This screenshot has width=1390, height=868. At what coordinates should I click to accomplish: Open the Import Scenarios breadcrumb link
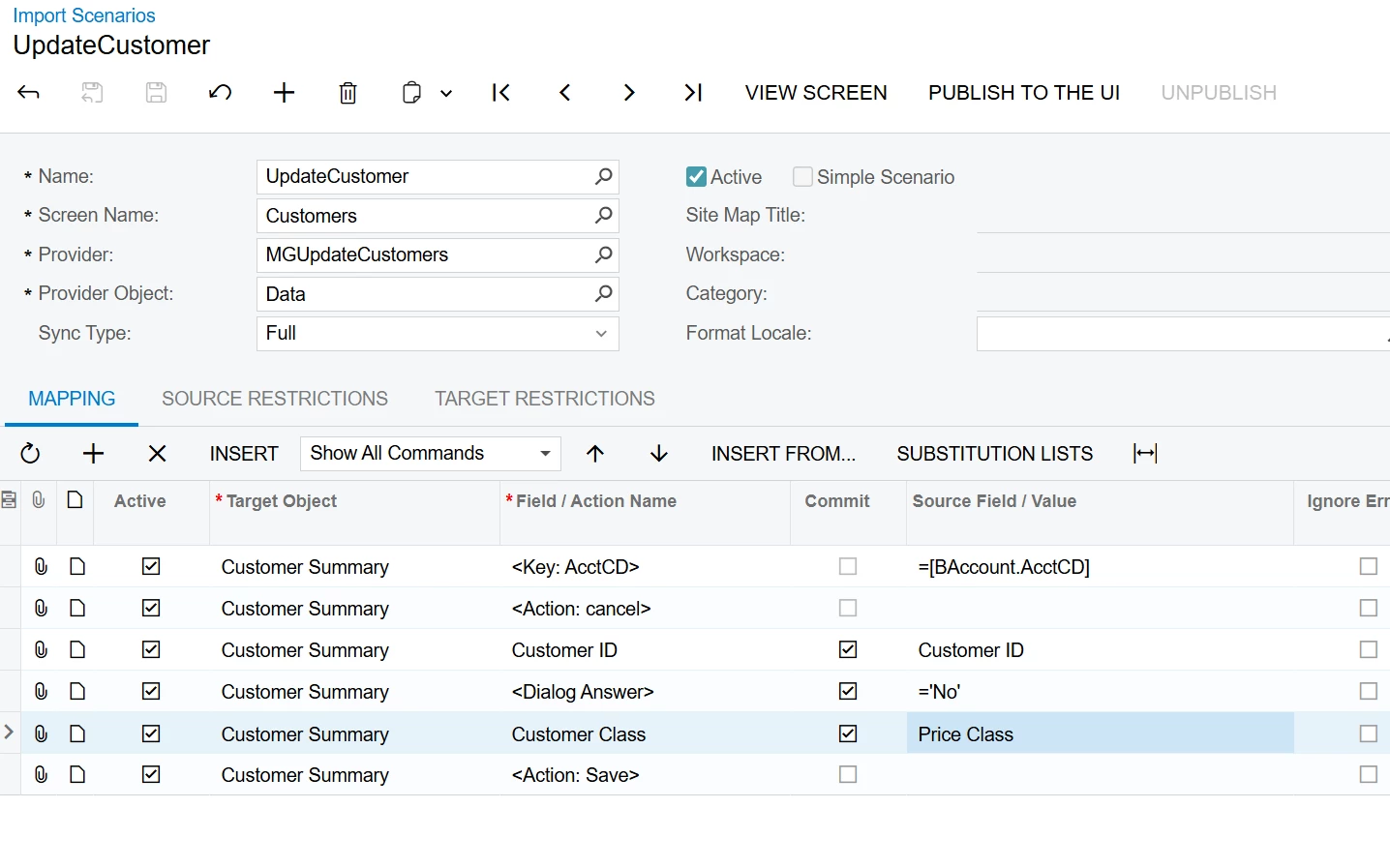click(x=84, y=15)
